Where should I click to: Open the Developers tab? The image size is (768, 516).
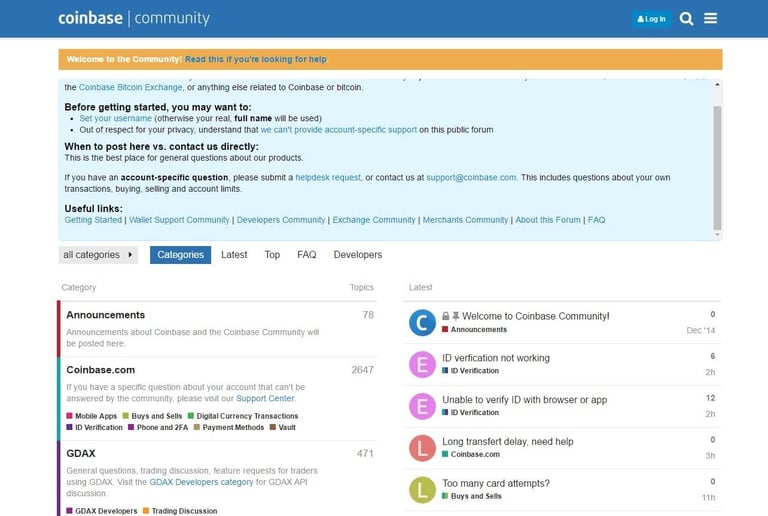[358, 255]
